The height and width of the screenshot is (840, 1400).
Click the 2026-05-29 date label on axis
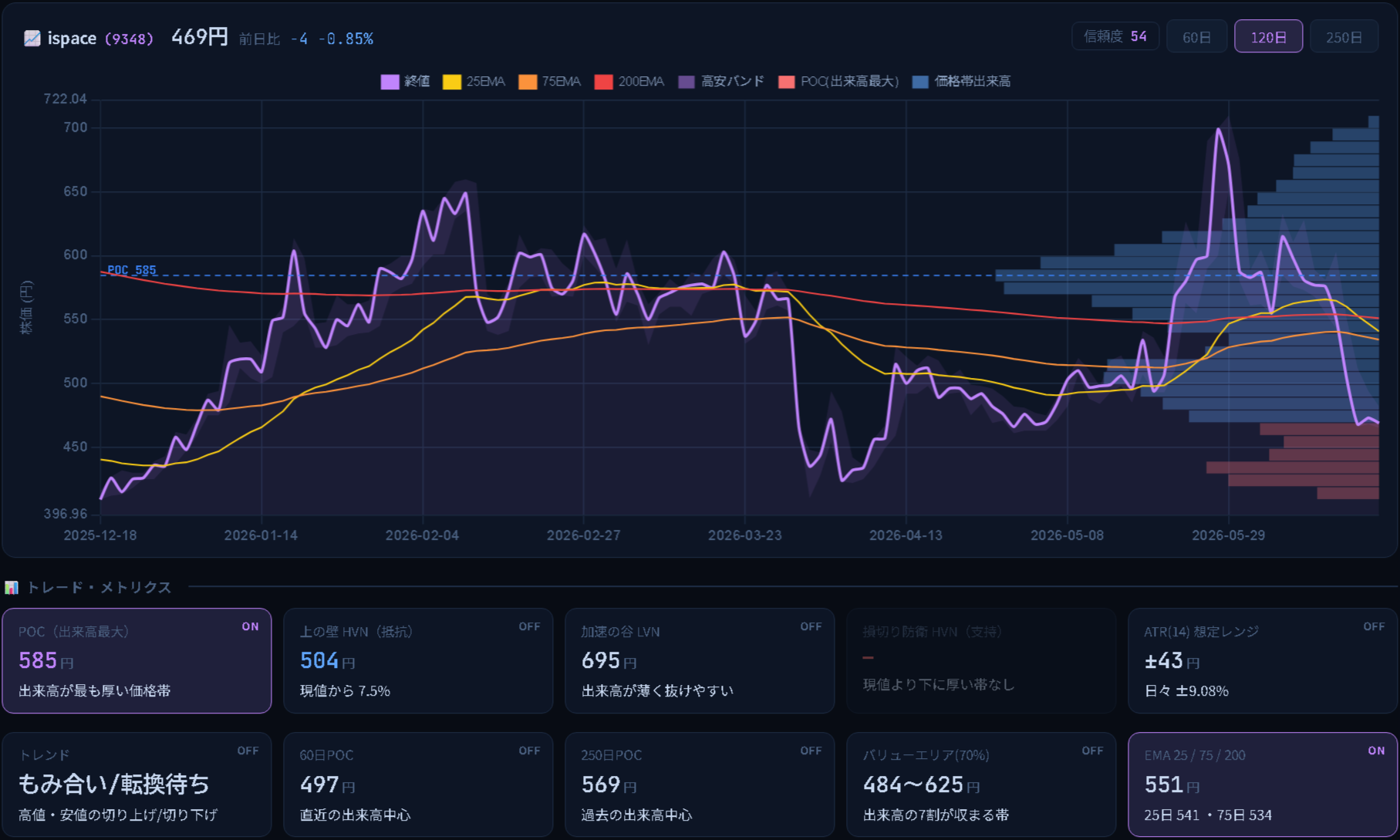pyautogui.click(x=1228, y=535)
